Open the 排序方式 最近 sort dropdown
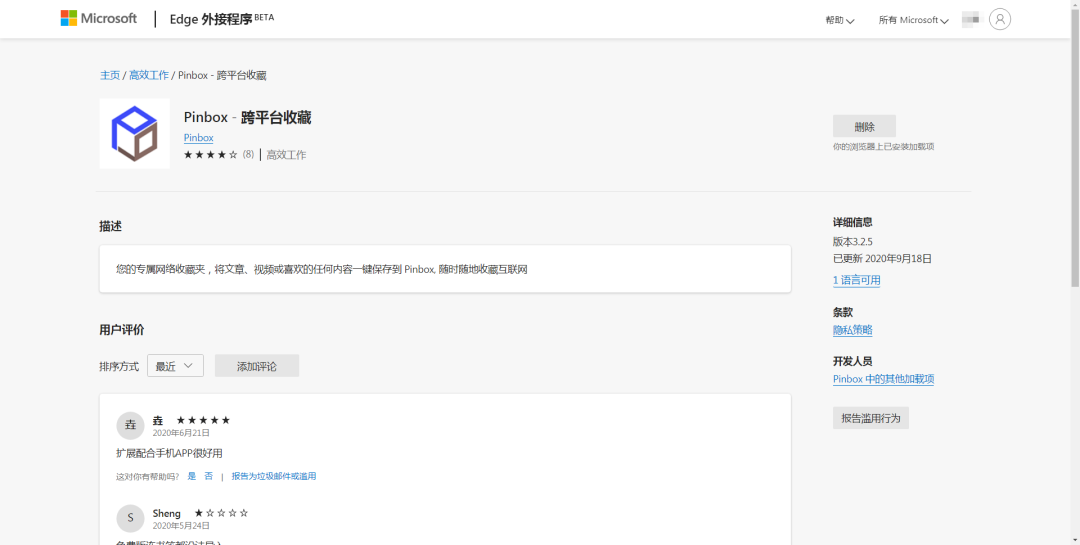The width and height of the screenshot is (1080, 545). [x=176, y=366]
